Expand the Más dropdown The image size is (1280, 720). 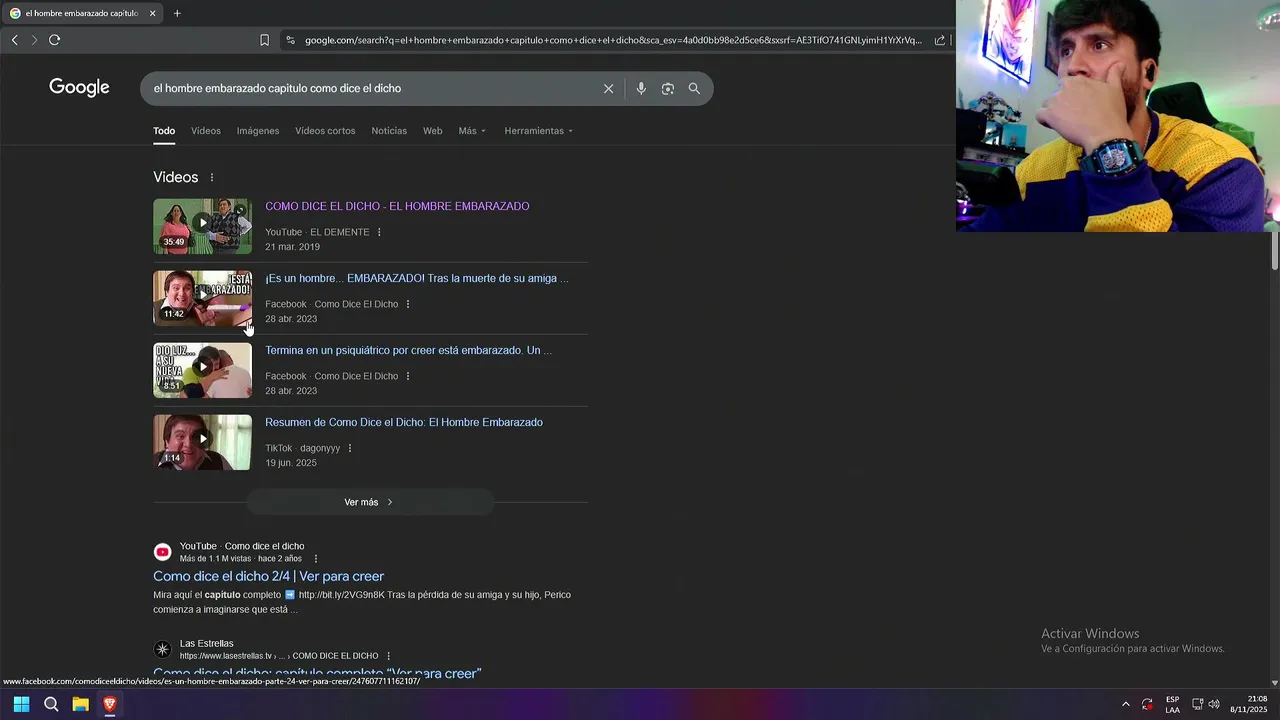(472, 131)
